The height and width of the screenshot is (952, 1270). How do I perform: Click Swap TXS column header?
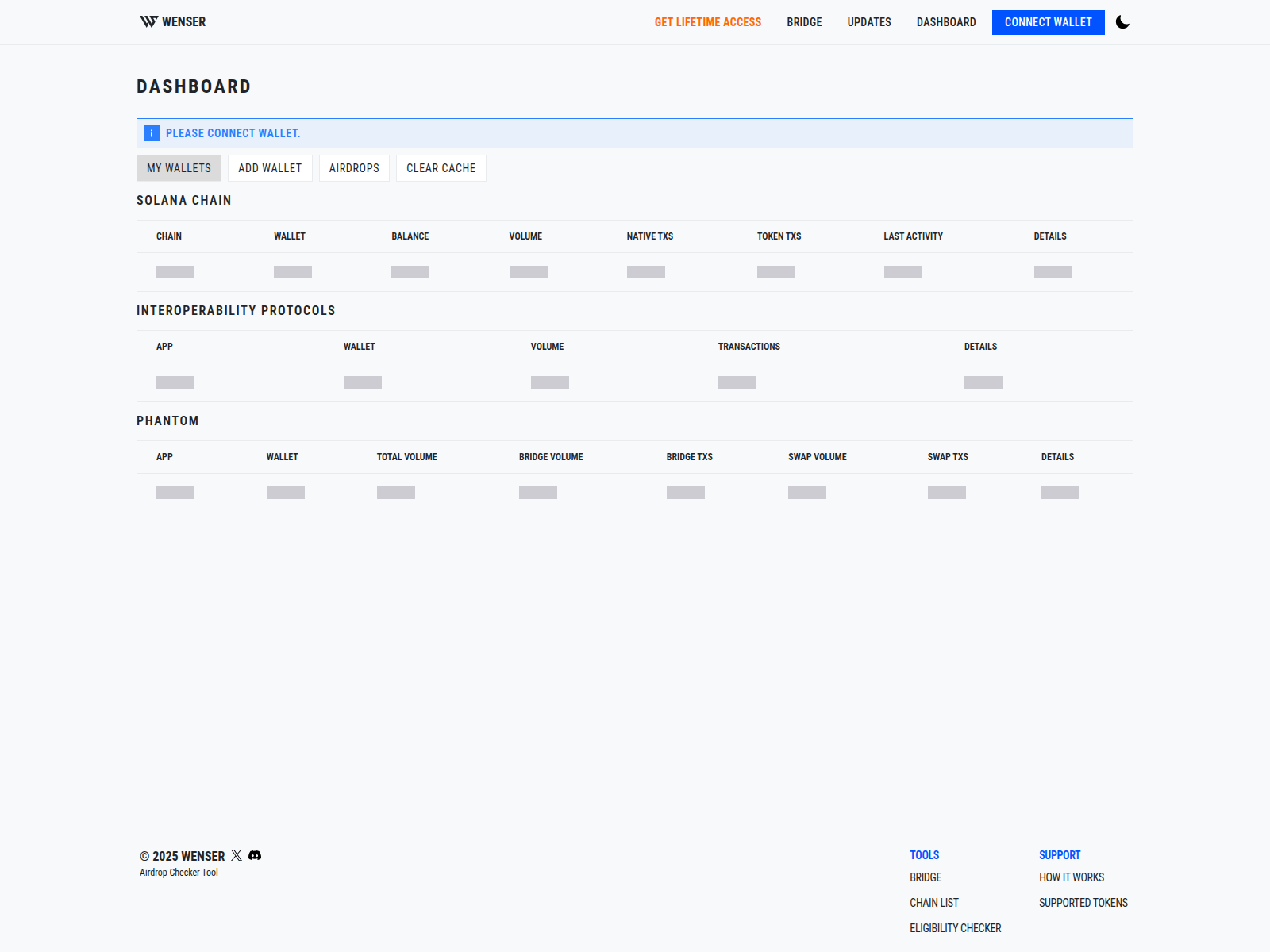pos(948,457)
